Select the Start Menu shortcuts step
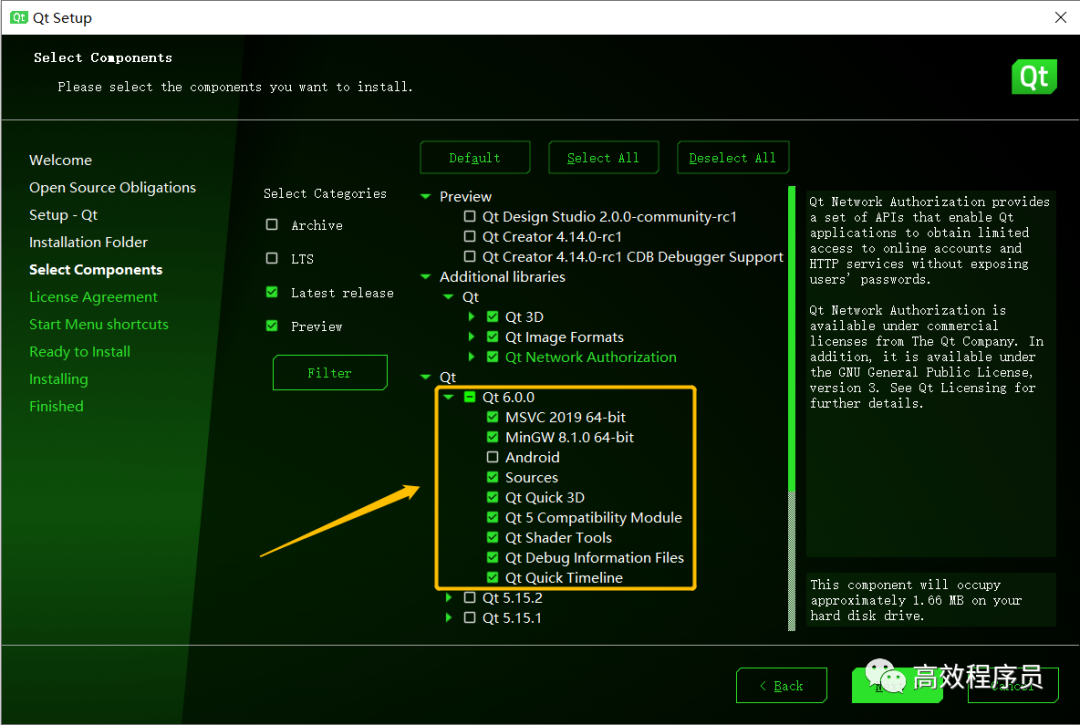Screen dimensions: 1080x725 point(98,324)
